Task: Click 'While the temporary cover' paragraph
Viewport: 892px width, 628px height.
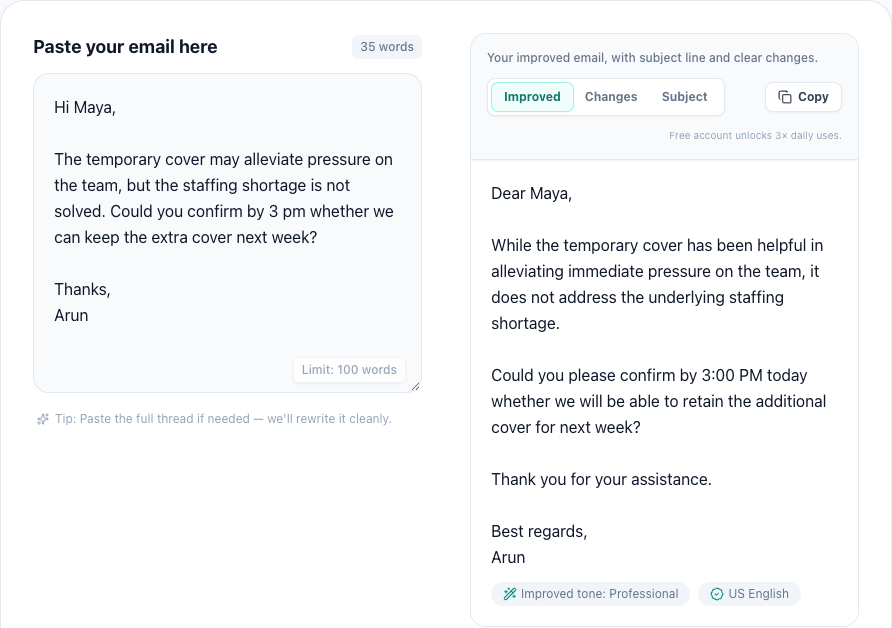Action: [x=657, y=284]
